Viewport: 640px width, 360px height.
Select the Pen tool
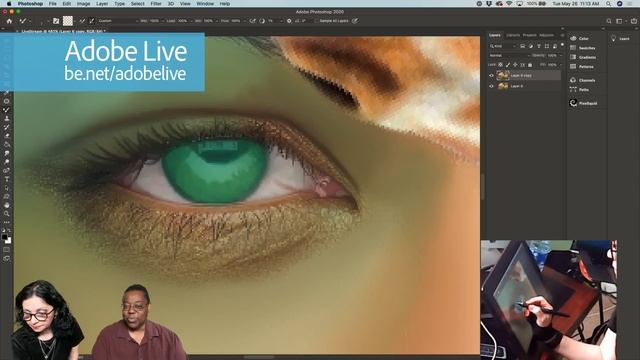click(x=7, y=171)
